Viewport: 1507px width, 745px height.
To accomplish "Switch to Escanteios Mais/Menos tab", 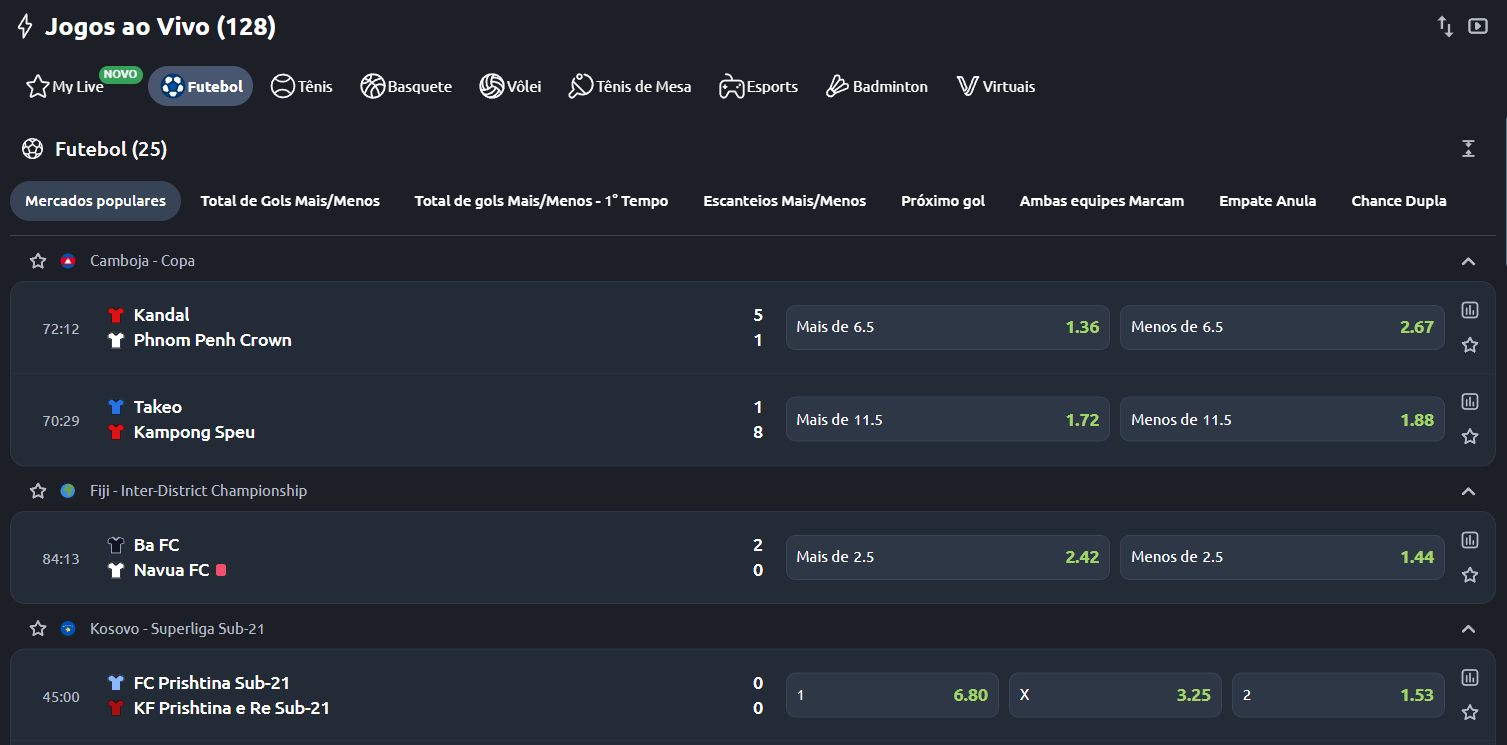I will click(x=784, y=201).
